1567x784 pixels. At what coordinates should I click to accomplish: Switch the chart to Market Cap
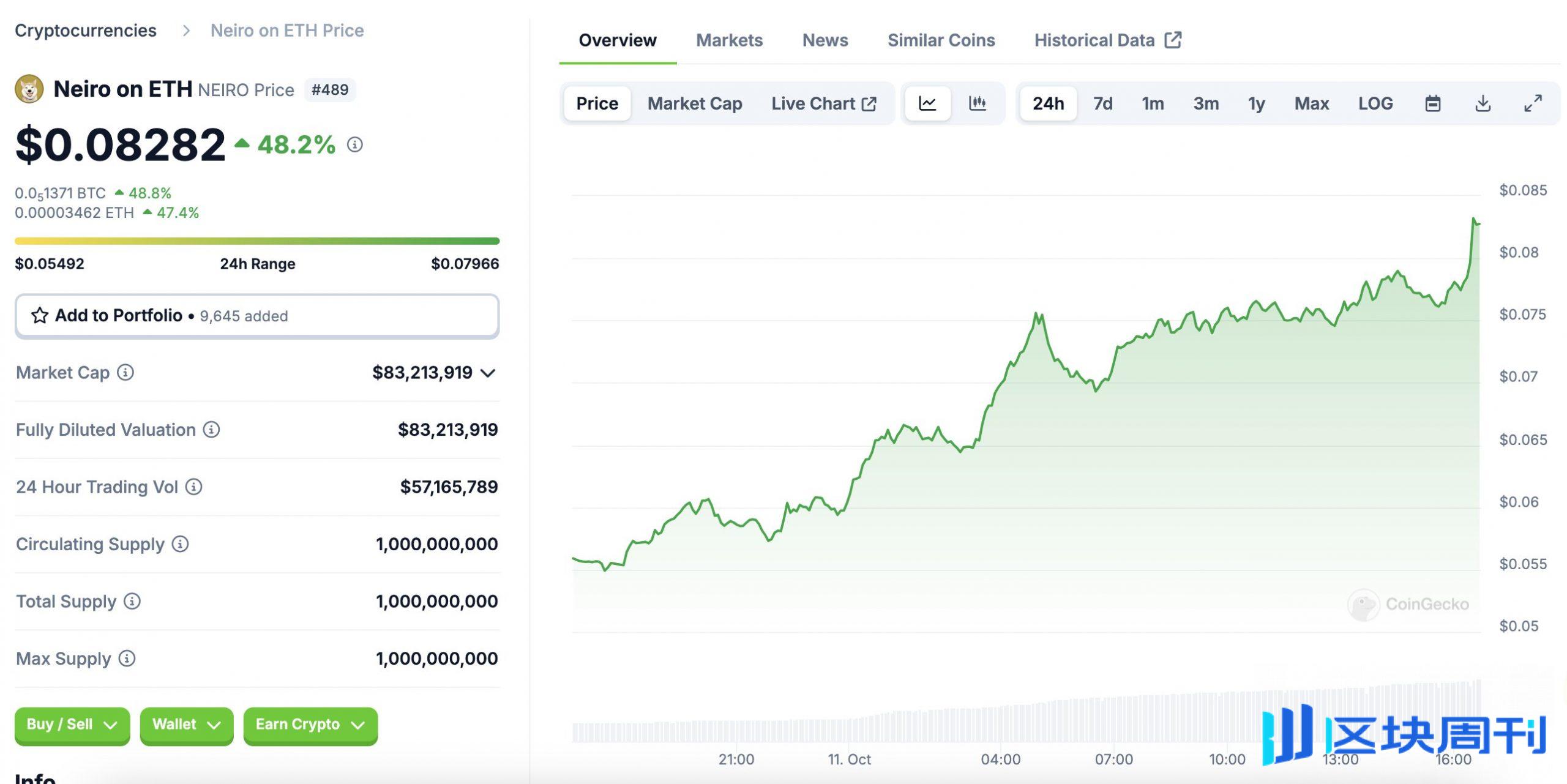[x=694, y=103]
